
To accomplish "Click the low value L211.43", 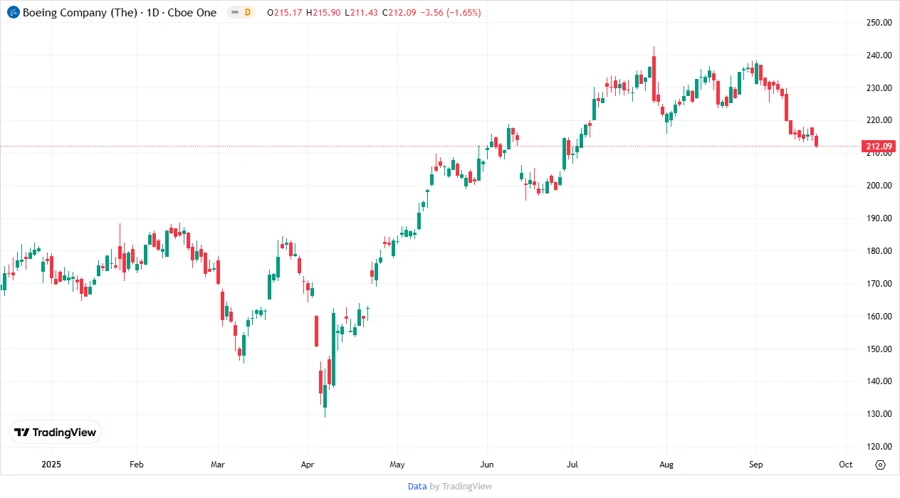I will (x=361, y=12).
